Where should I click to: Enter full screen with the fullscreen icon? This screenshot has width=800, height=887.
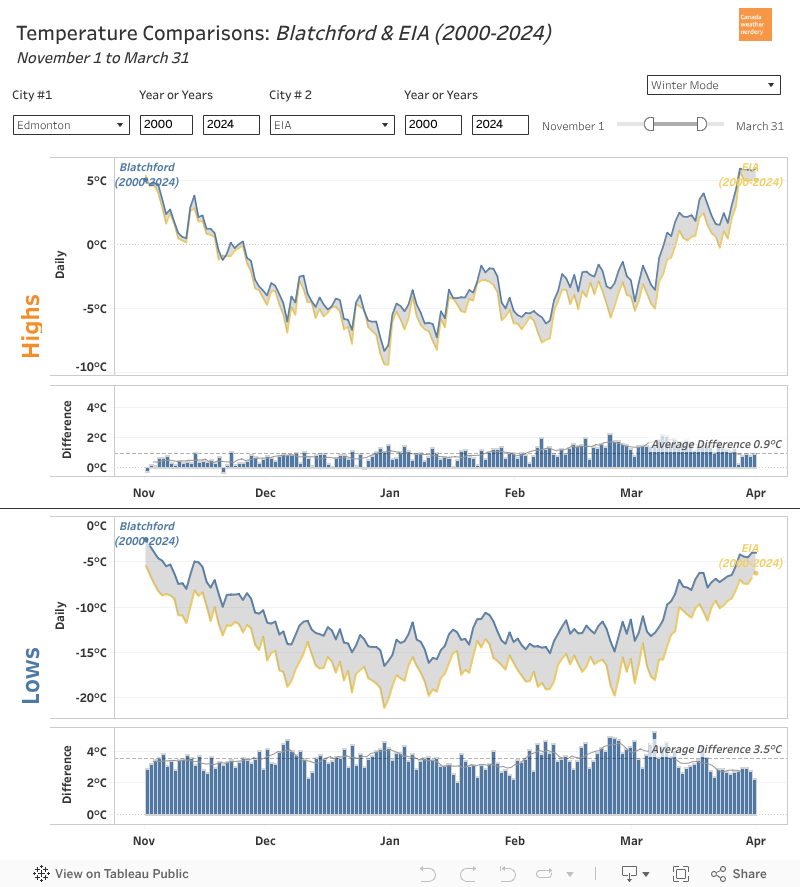681,873
